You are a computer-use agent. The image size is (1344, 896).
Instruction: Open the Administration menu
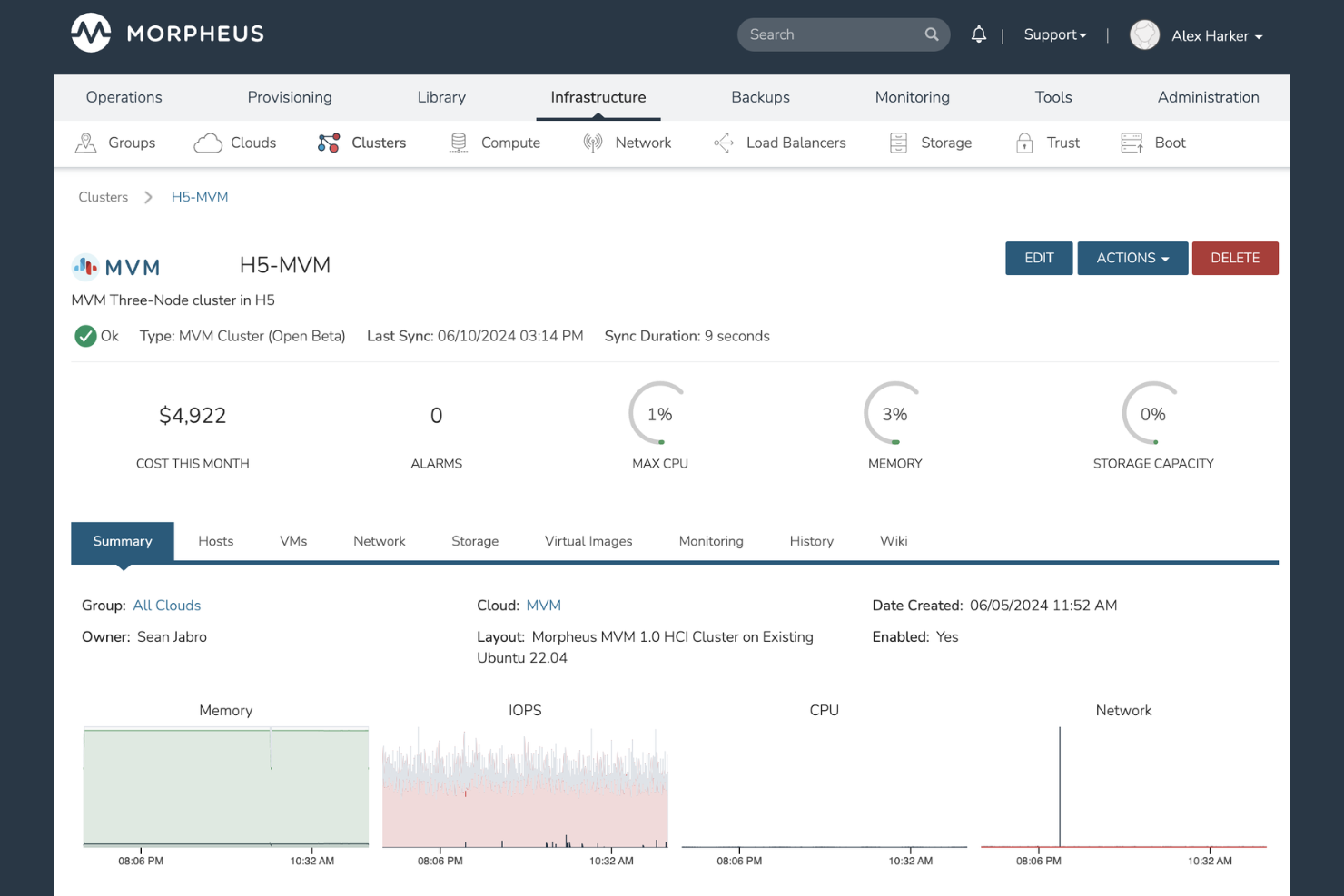[1208, 97]
